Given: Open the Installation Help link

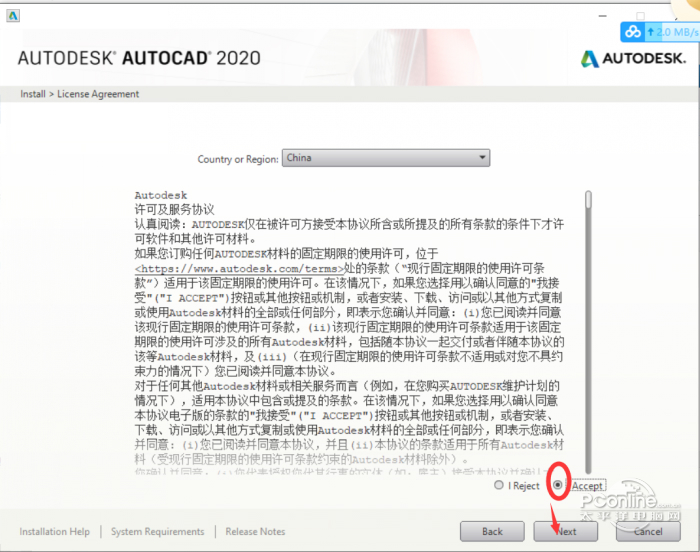Looking at the screenshot, I should (x=54, y=531).
